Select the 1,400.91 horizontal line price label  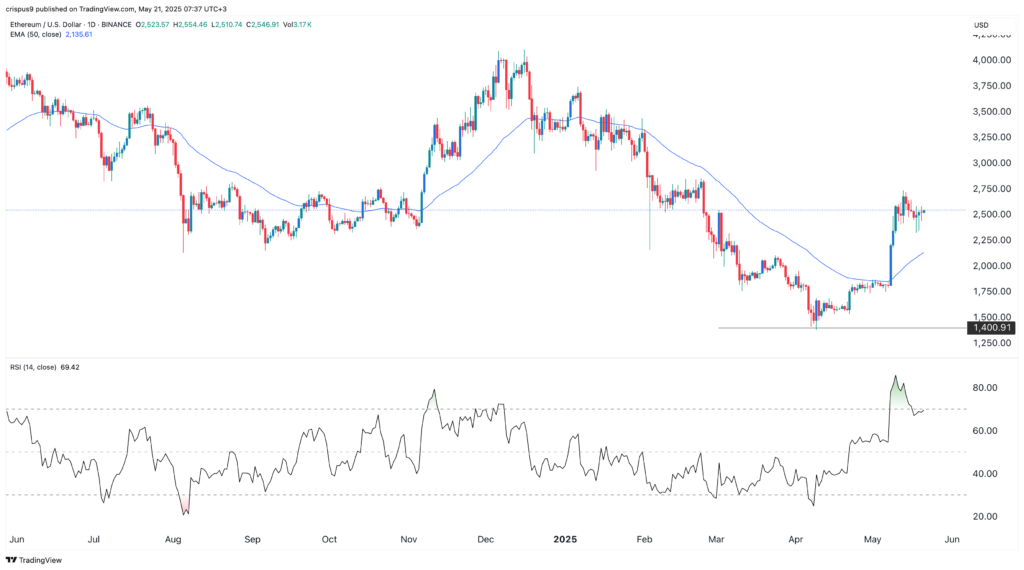click(x=990, y=328)
